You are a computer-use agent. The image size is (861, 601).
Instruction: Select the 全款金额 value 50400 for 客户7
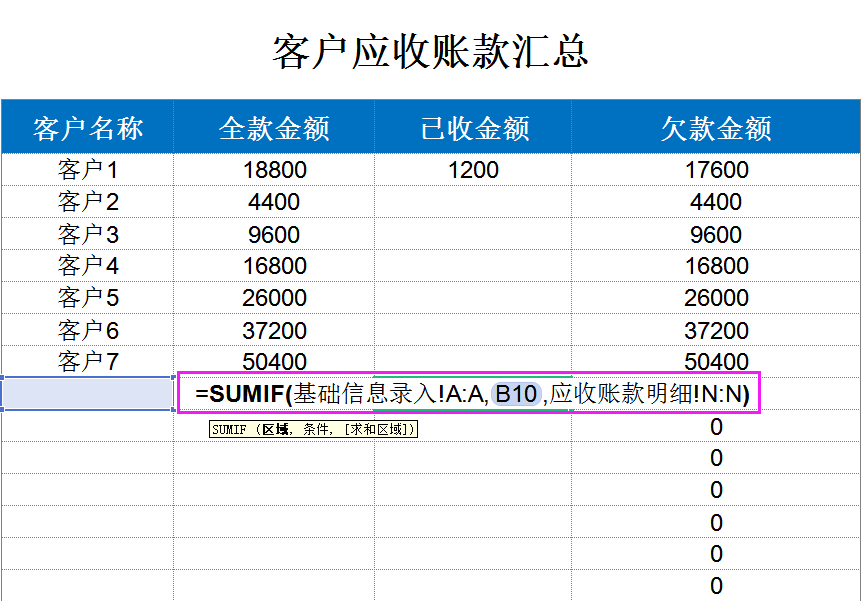click(x=274, y=362)
